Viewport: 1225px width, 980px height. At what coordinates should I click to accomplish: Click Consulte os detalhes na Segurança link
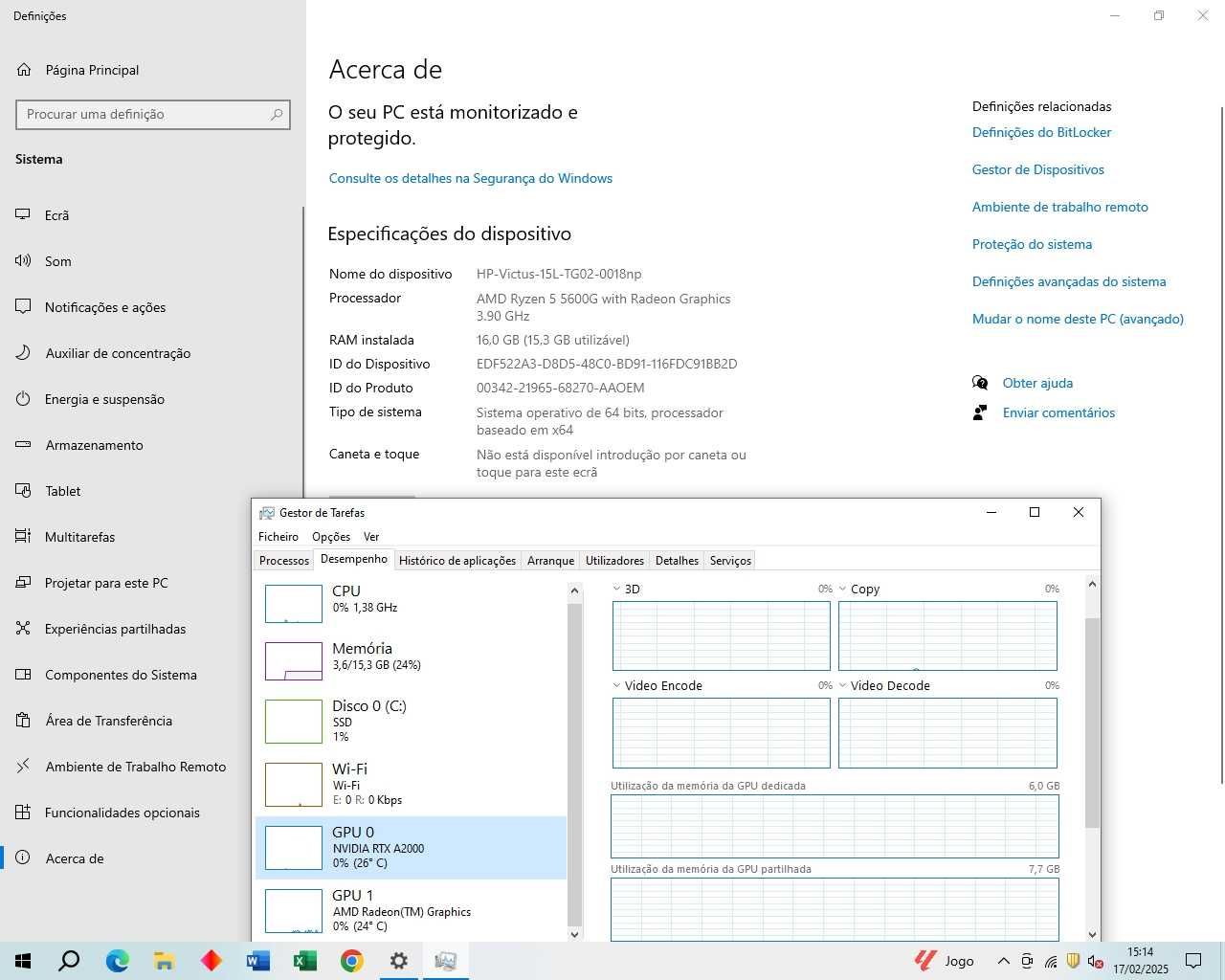tap(470, 178)
